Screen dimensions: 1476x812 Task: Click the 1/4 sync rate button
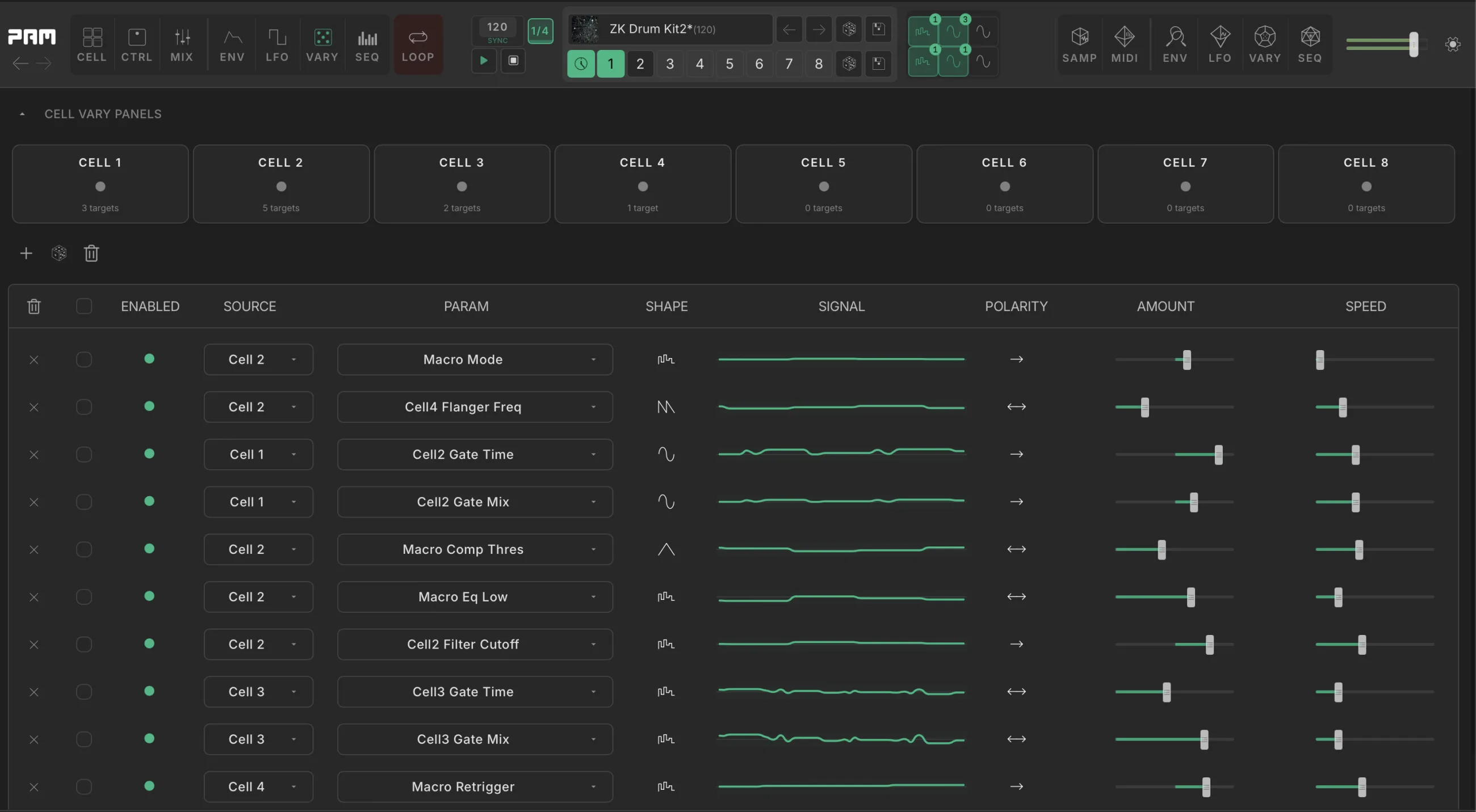click(x=540, y=30)
